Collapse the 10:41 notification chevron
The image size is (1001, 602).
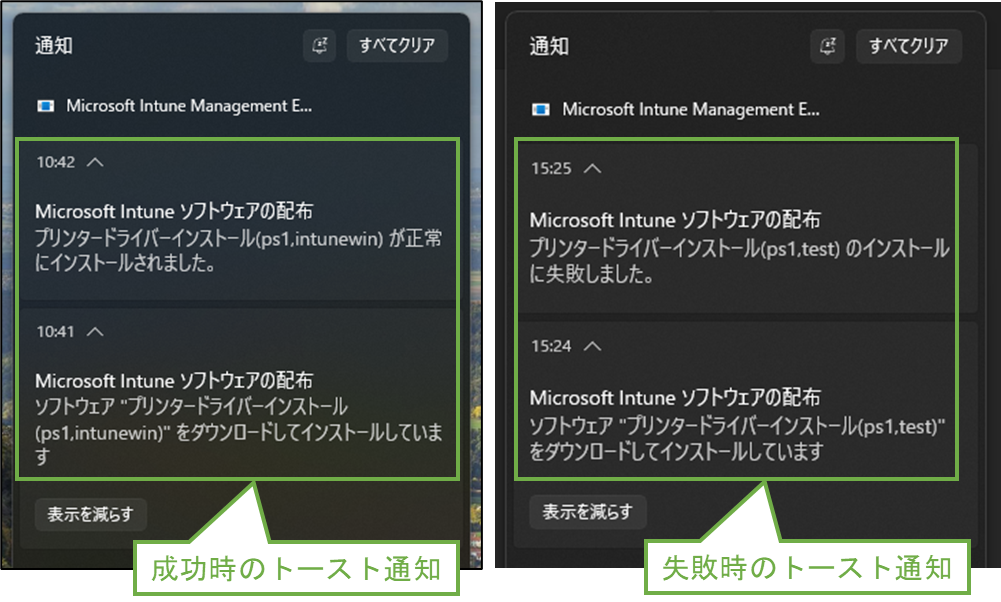(x=95, y=331)
